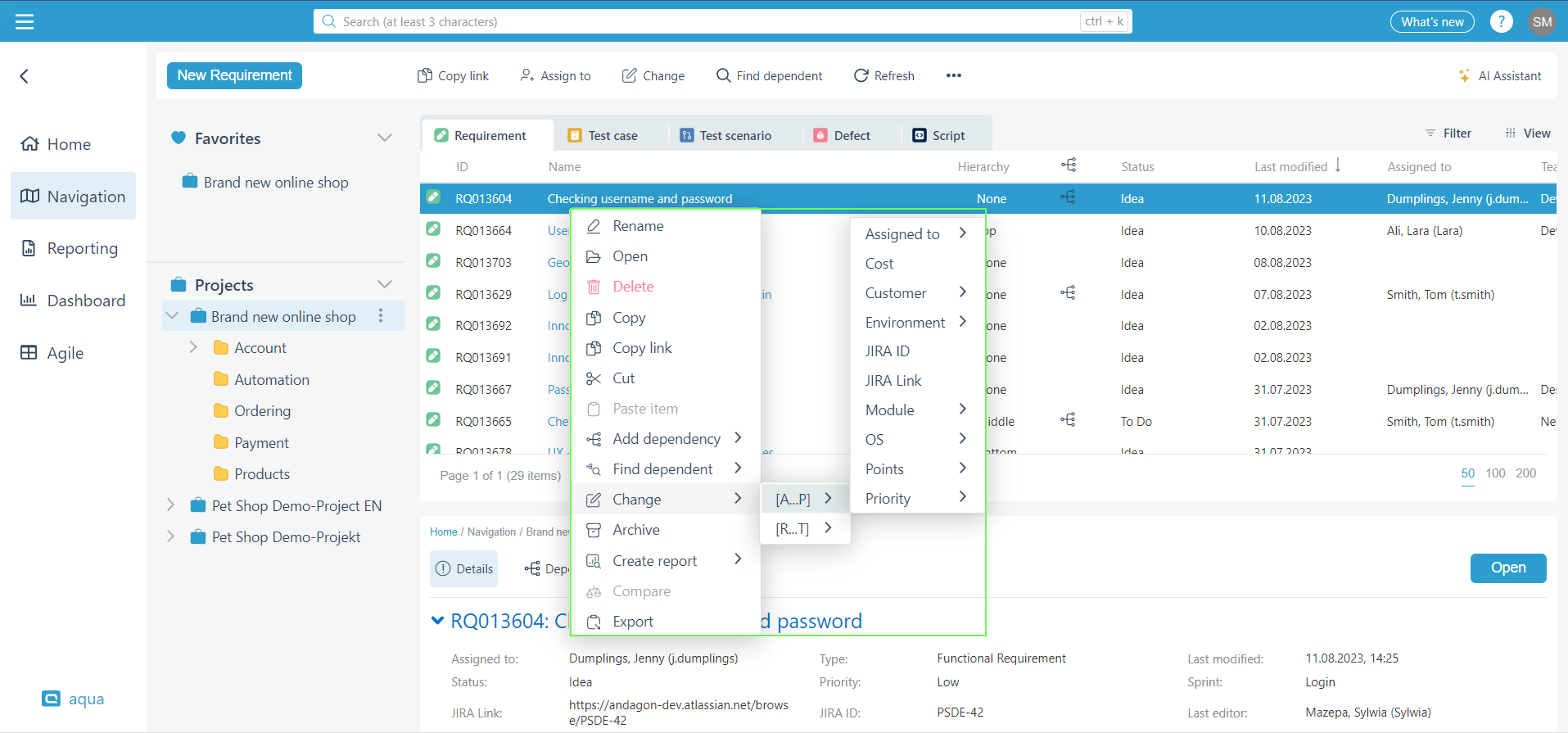Click the more options ellipsis in toolbar
The image size is (1568, 733).
(x=953, y=75)
